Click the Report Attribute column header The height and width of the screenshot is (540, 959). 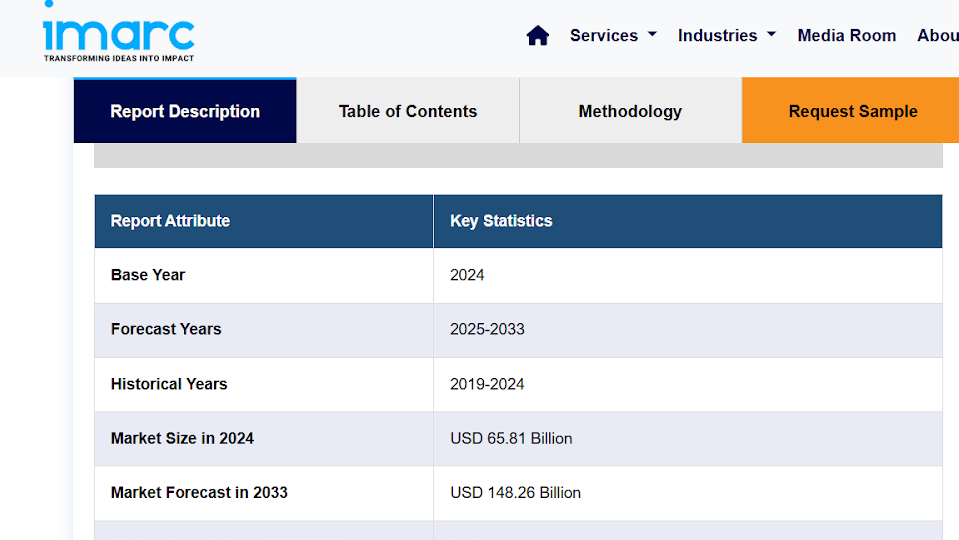[170, 221]
